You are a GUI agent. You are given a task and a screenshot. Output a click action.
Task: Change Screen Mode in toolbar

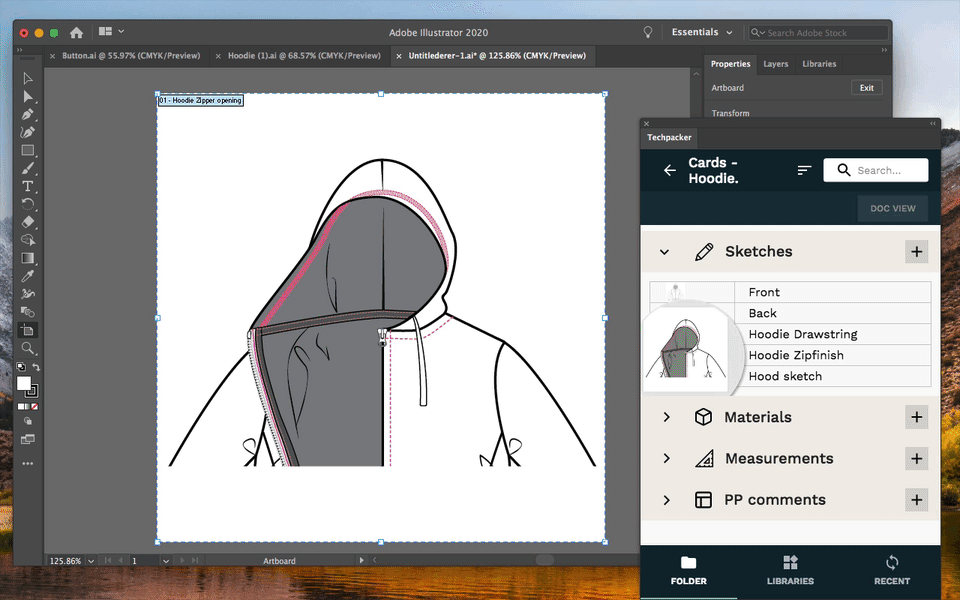click(x=28, y=439)
